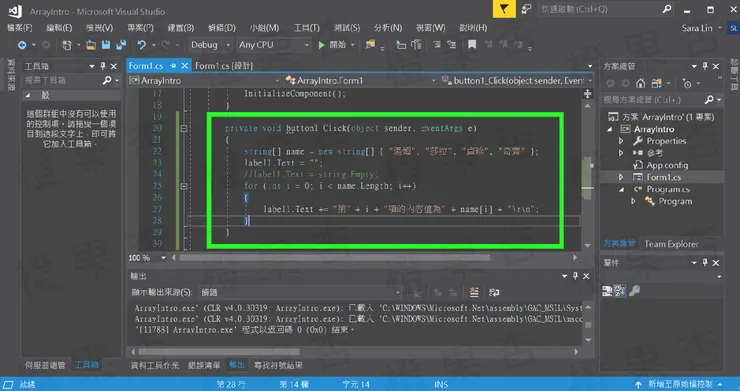The width and height of the screenshot is (740, 391).
Task: Click the Solution Explorer pending changes filter clock icon
Action: 687,84
